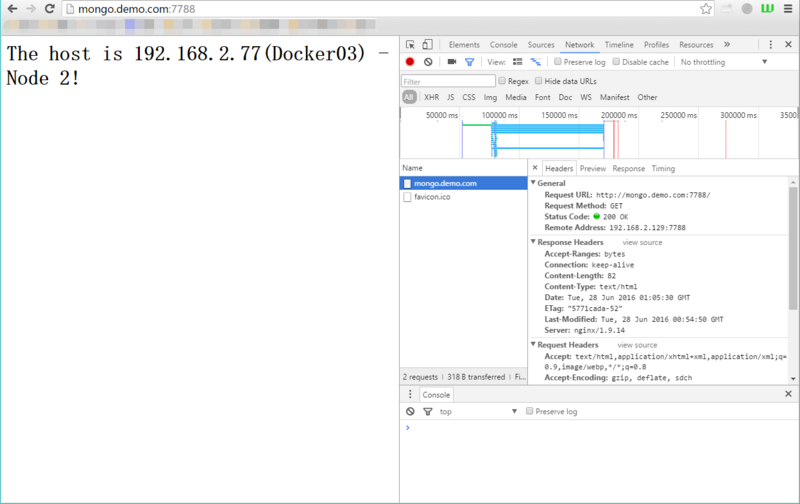Image resolution: width=800 pixels, height=504 pixels.
Task: Toggle device mode icon
Action: click(428, 45)
